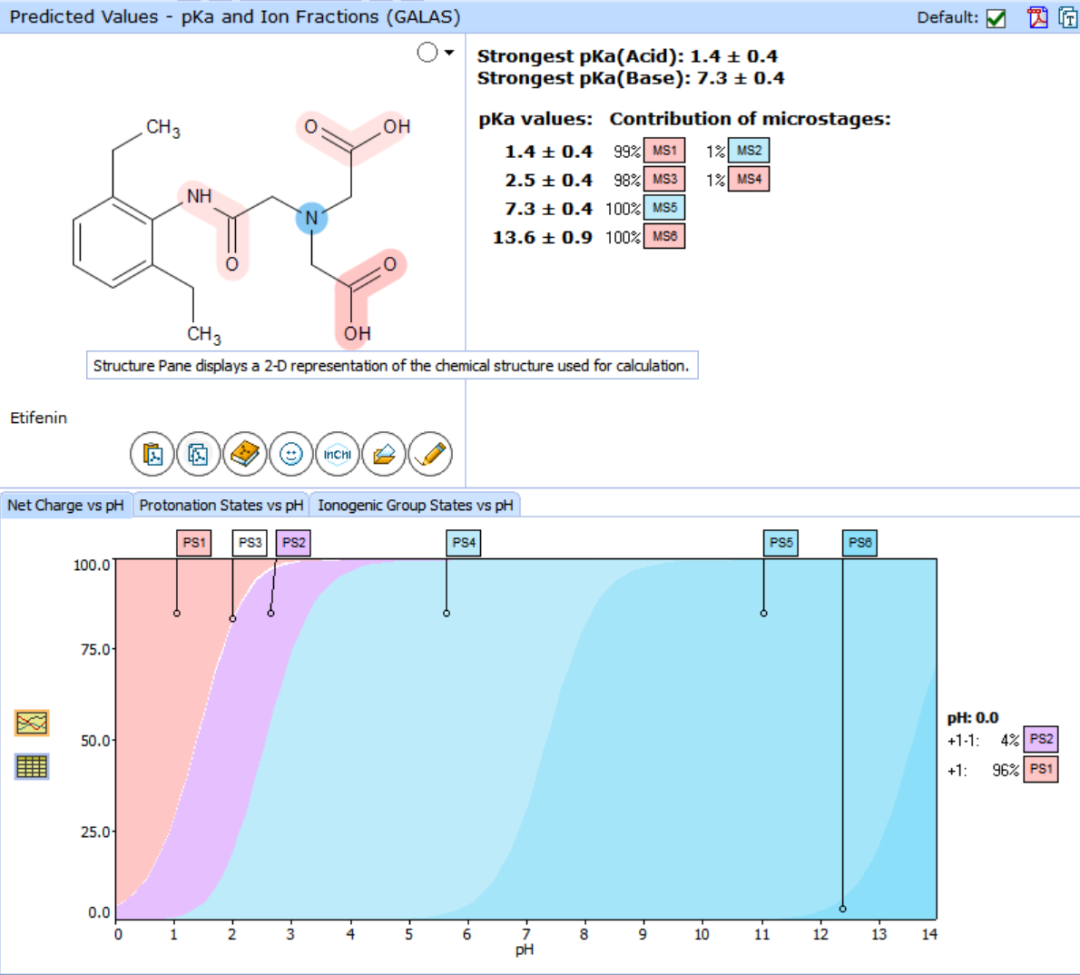The height and width of the screenshot is (975, 1080).
Task: Open the structure dictionary book icon
Action: pos(245,454)
